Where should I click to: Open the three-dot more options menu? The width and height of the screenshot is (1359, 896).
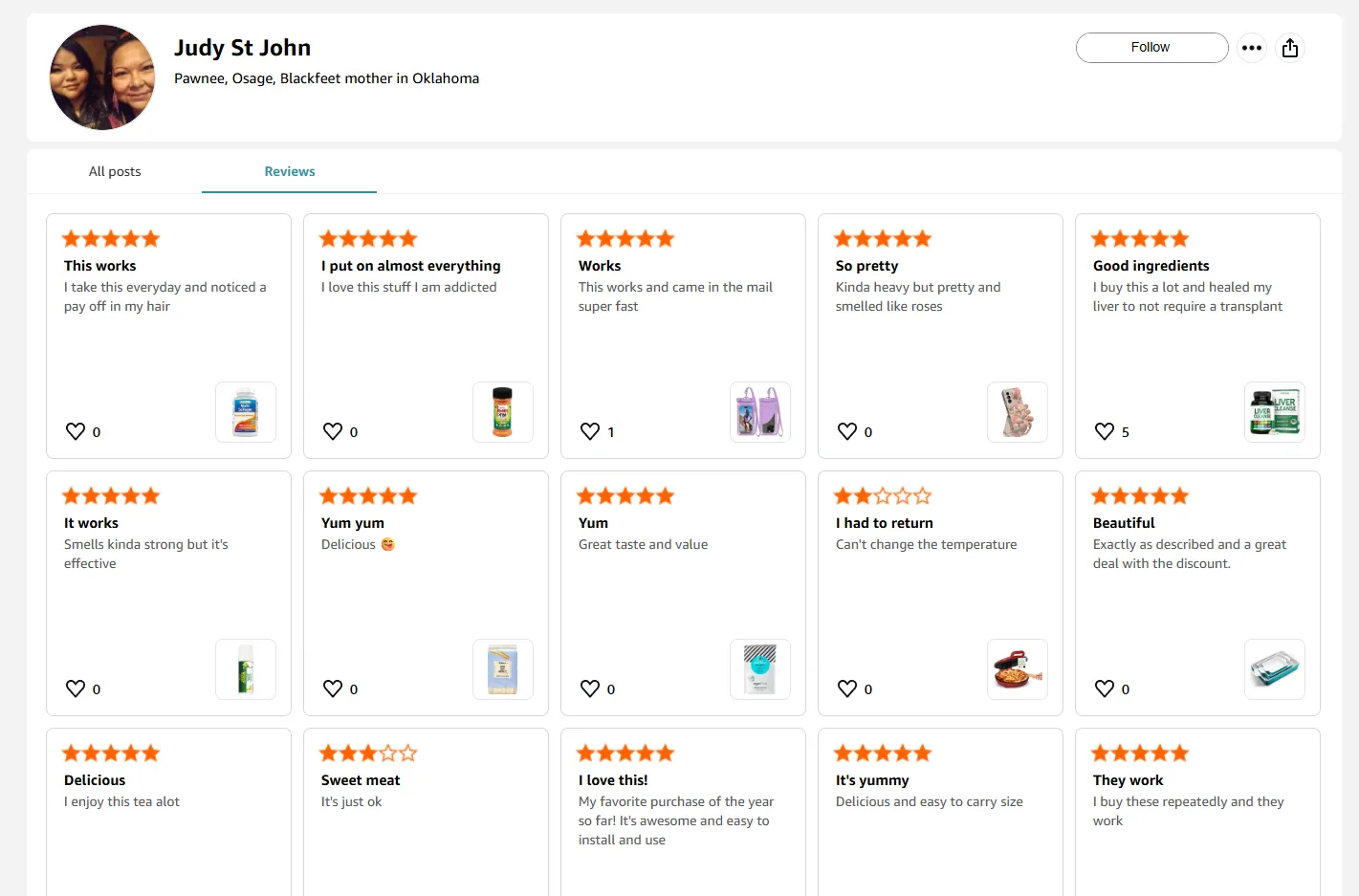[x=1251, y=48]
